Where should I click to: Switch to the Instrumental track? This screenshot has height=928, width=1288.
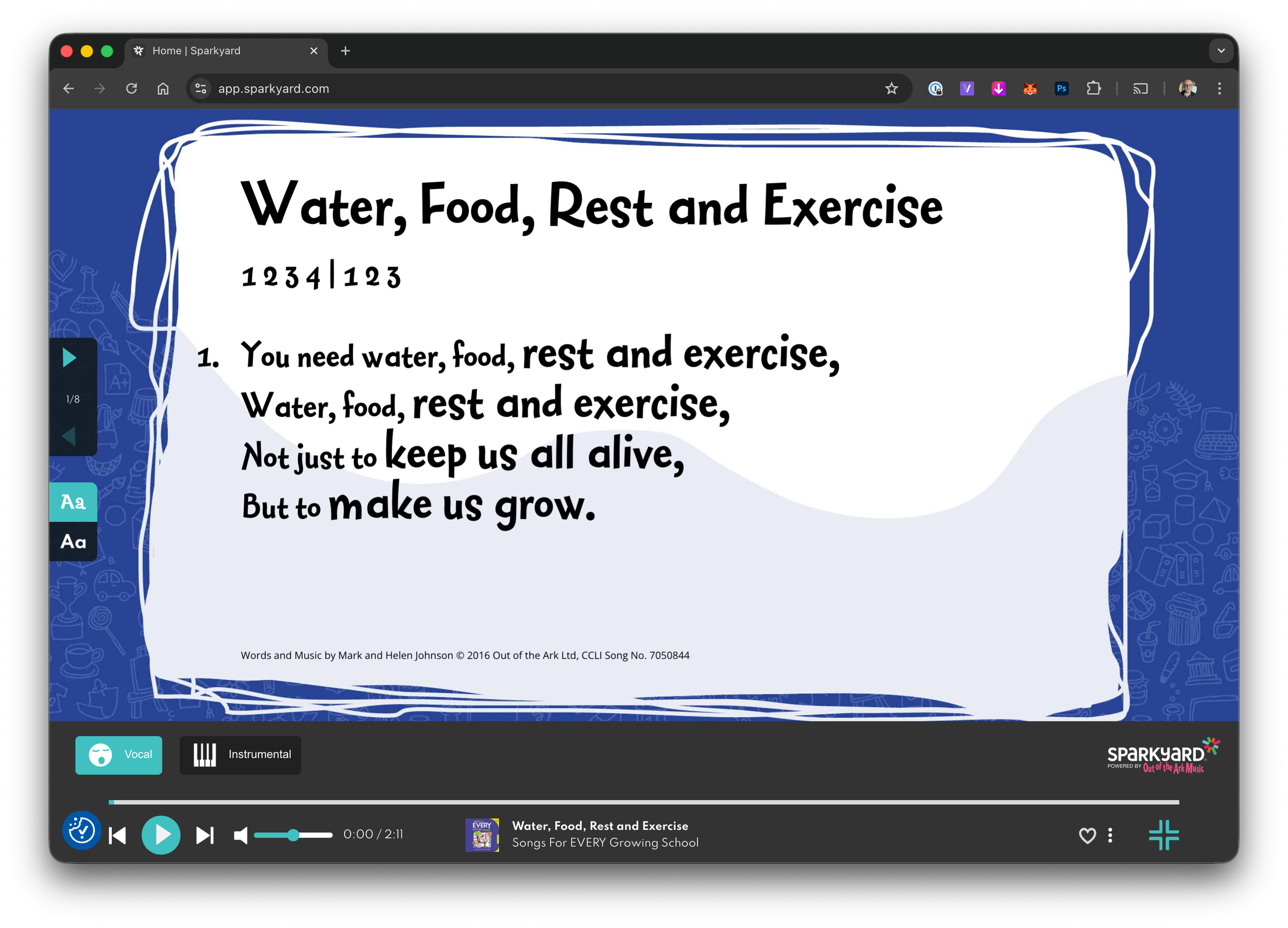pyautogui.click(x=240, y=755)
